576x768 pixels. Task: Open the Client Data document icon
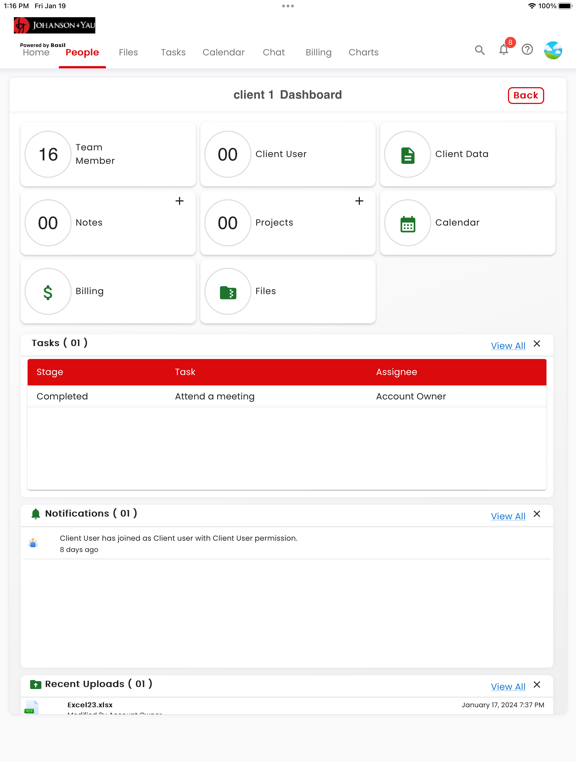(408, 155)
